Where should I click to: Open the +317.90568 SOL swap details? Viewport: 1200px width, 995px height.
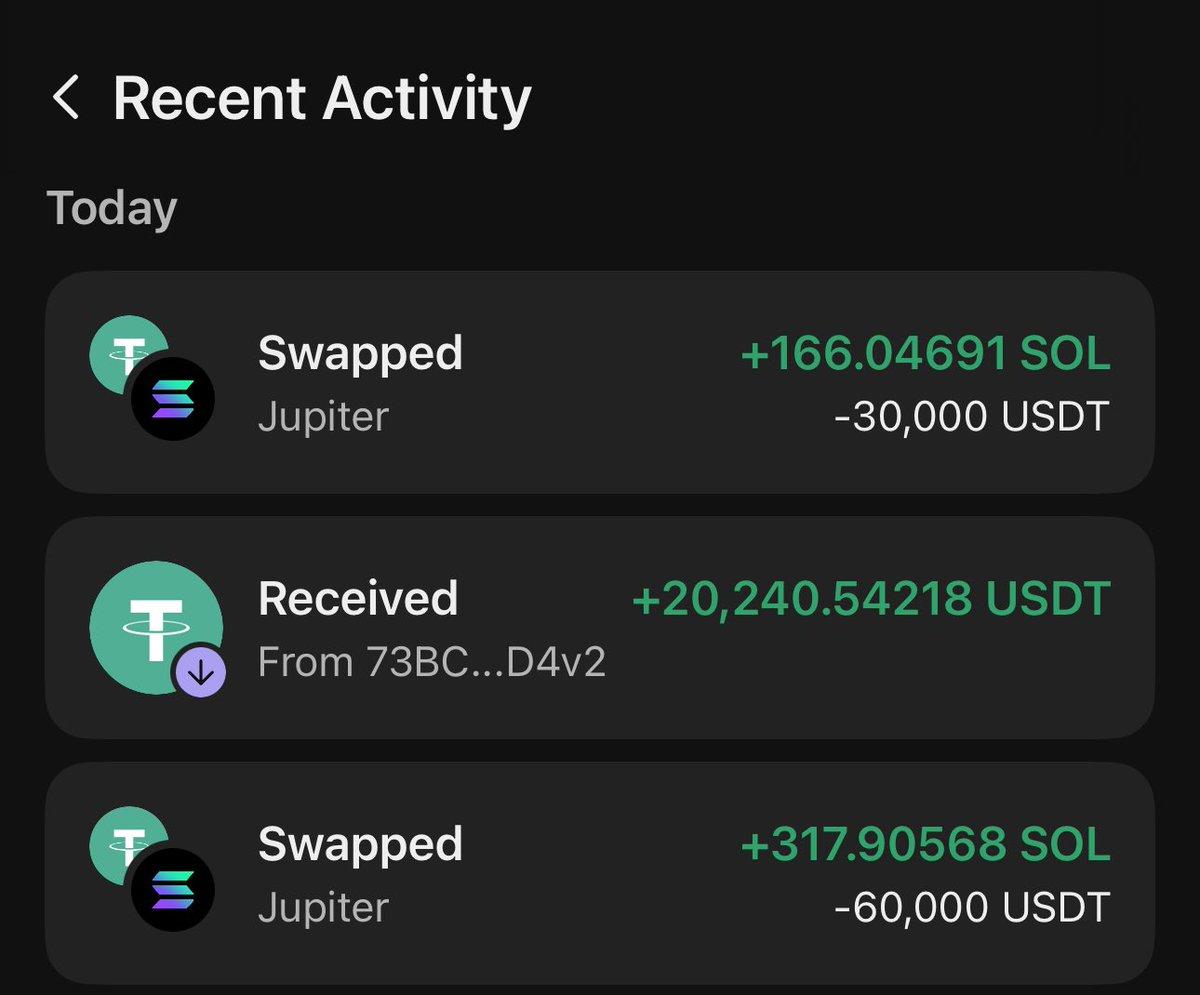click(x=600, y=873)
